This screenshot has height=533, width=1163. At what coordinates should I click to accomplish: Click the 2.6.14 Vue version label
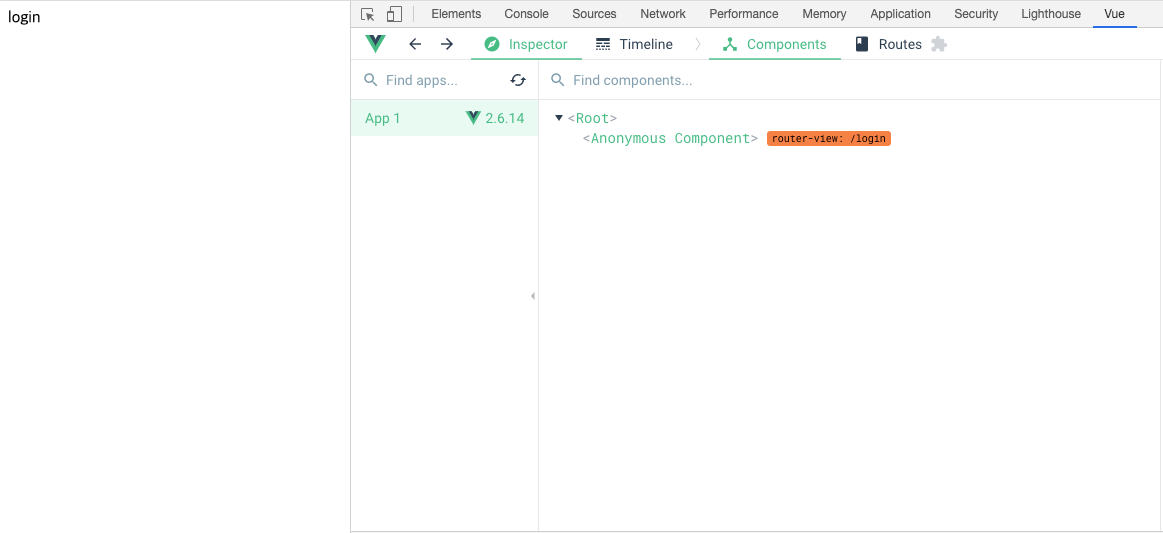(x=504, y=118)
